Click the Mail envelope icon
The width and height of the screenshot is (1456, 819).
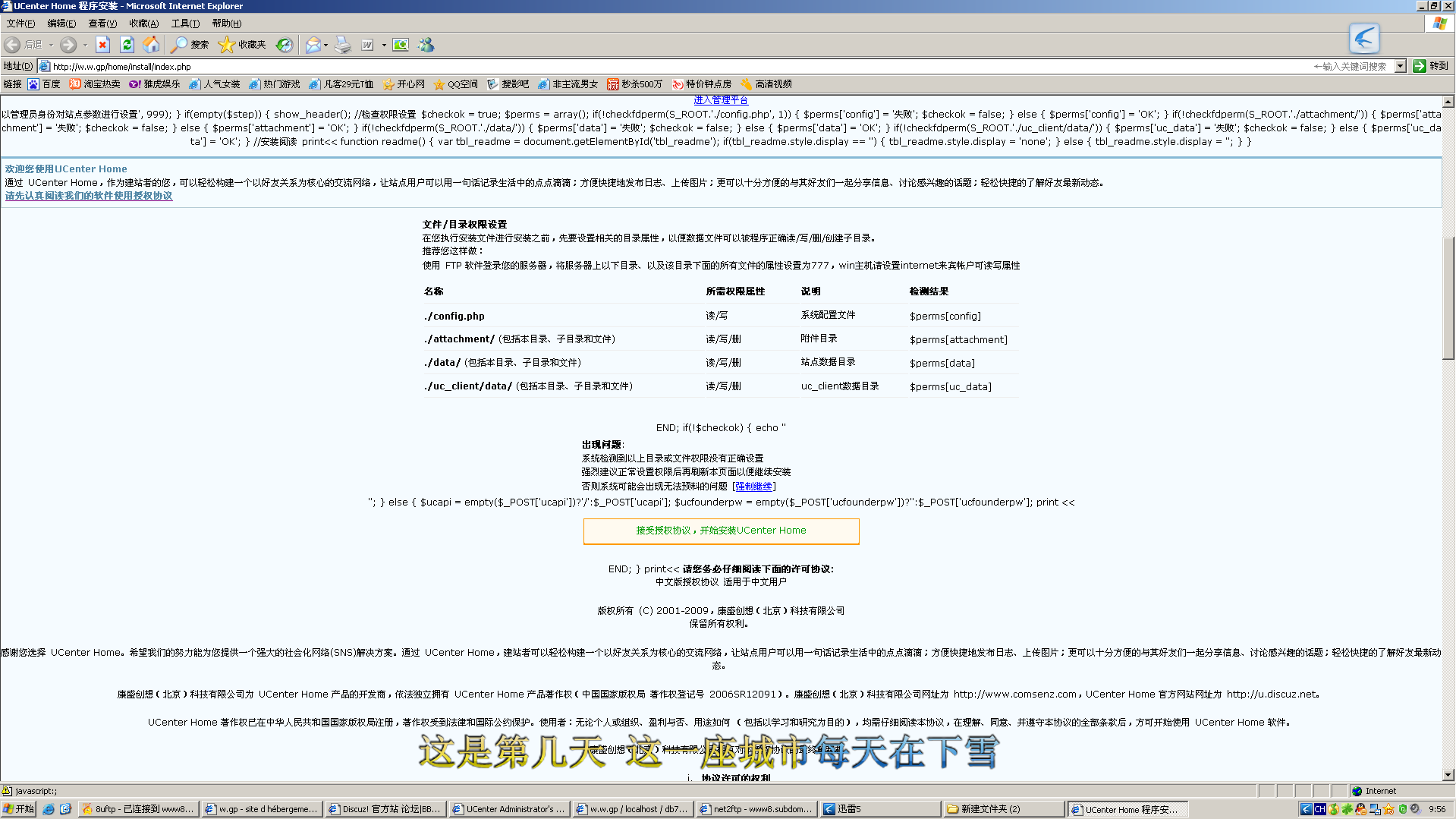point(313,45)
